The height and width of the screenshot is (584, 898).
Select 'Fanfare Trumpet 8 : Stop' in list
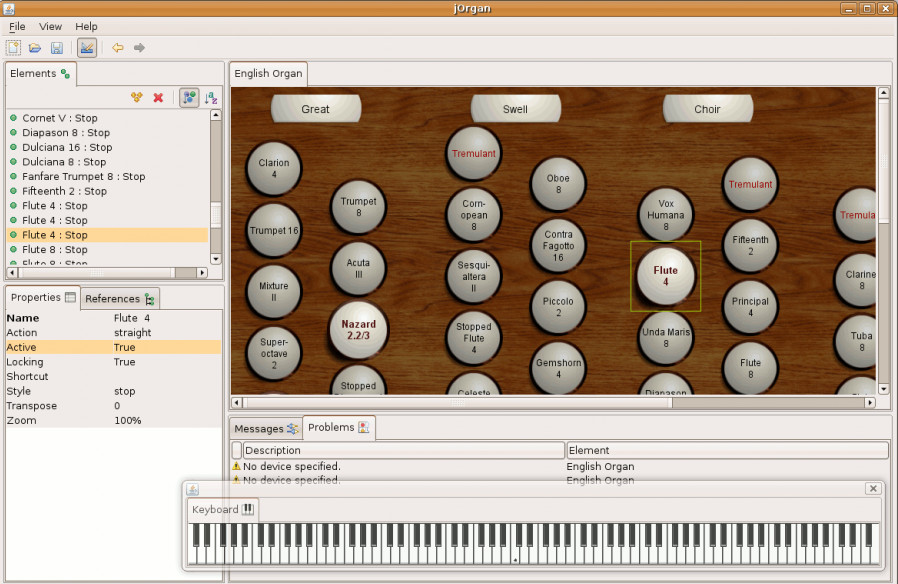84,176
